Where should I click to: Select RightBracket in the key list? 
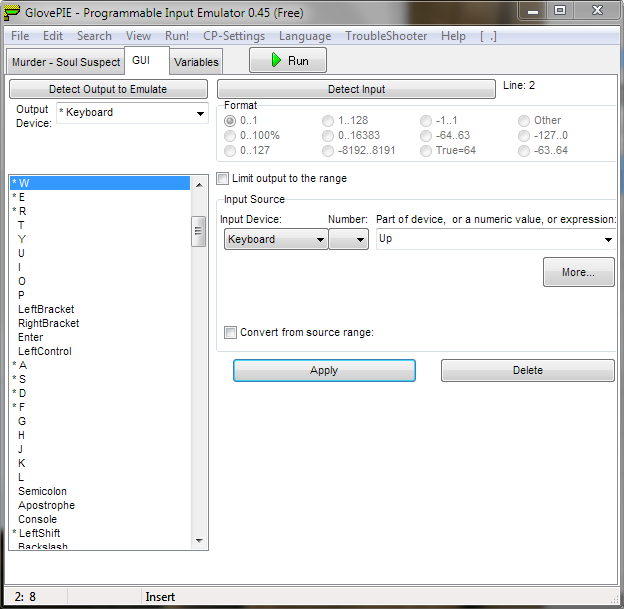(x=100, y=323)
